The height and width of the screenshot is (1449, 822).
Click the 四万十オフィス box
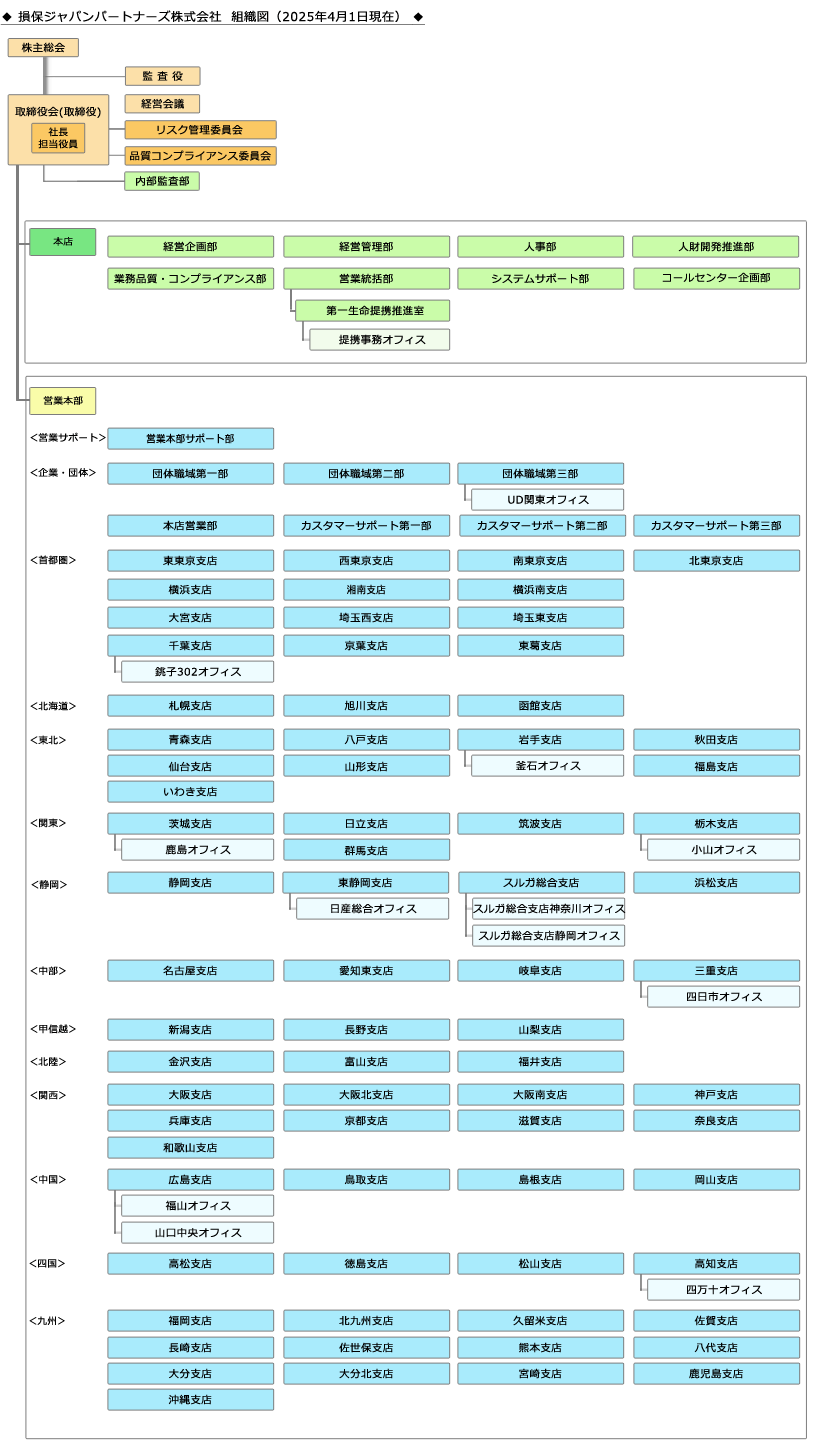click(723, 1290)
